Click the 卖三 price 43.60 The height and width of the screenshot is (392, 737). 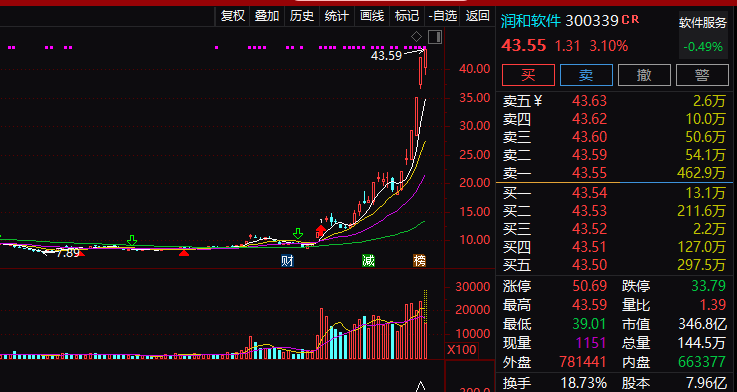pos(589,137)
